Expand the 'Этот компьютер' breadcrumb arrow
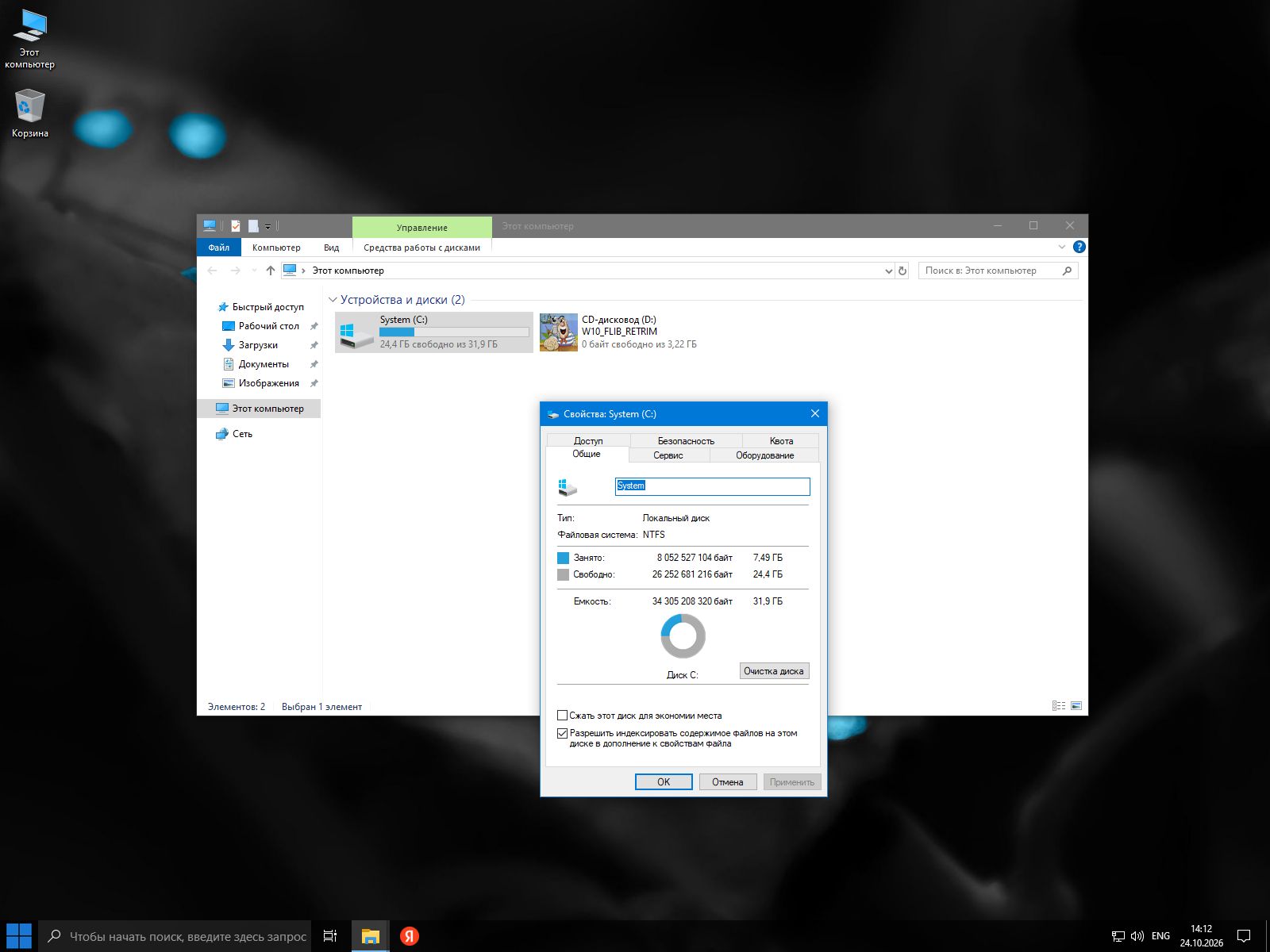Screen dimensions: 1270x952 click(303, 271)
